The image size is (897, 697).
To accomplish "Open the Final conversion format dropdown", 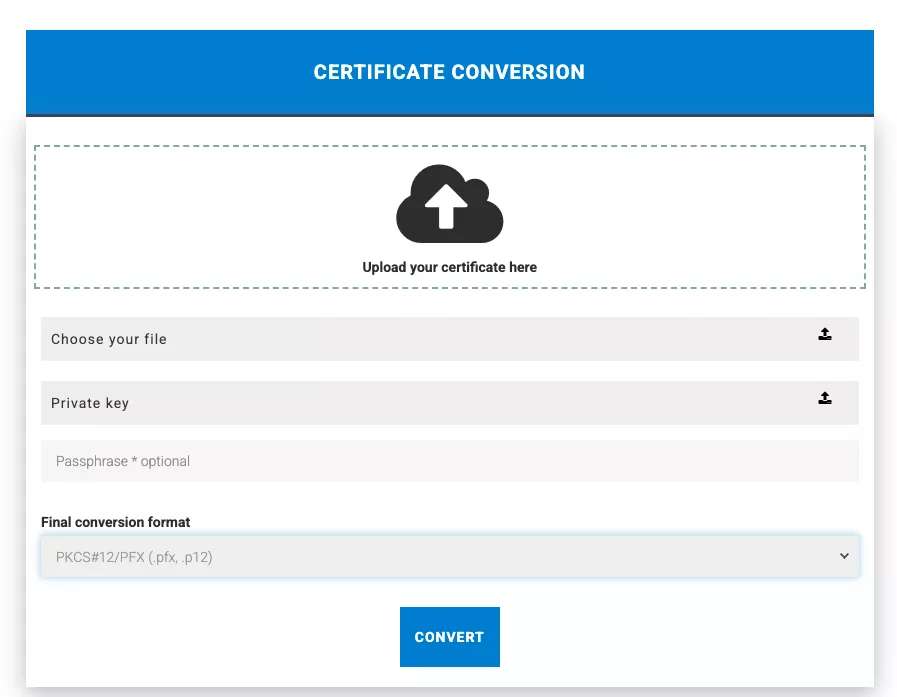I will click(x=449, y=556).
